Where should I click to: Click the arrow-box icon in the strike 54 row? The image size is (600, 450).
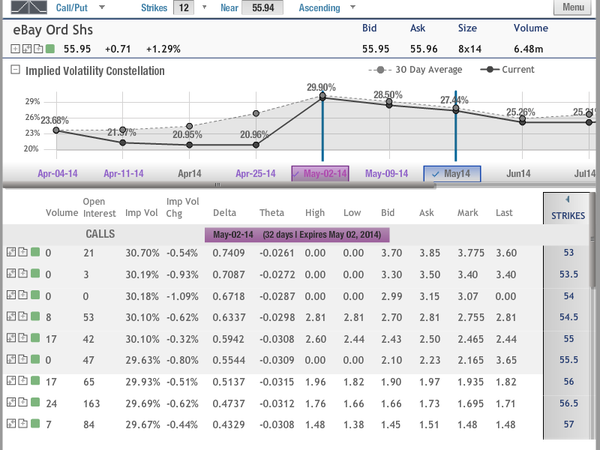(11, 295)
